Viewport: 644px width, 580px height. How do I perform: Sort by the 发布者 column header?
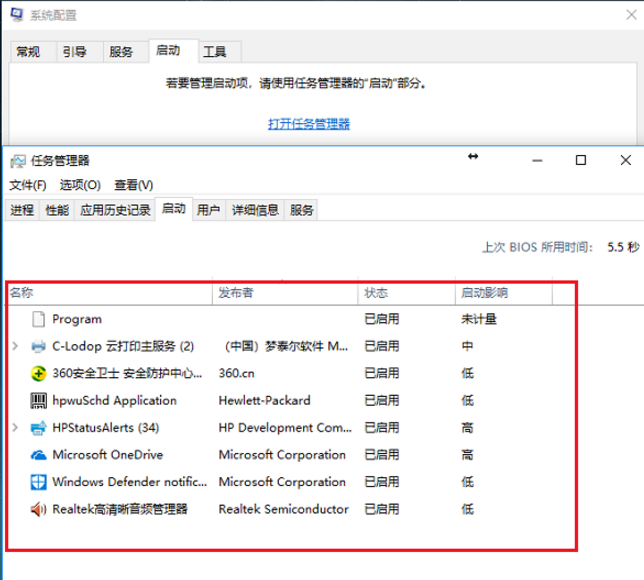[285, 293]
